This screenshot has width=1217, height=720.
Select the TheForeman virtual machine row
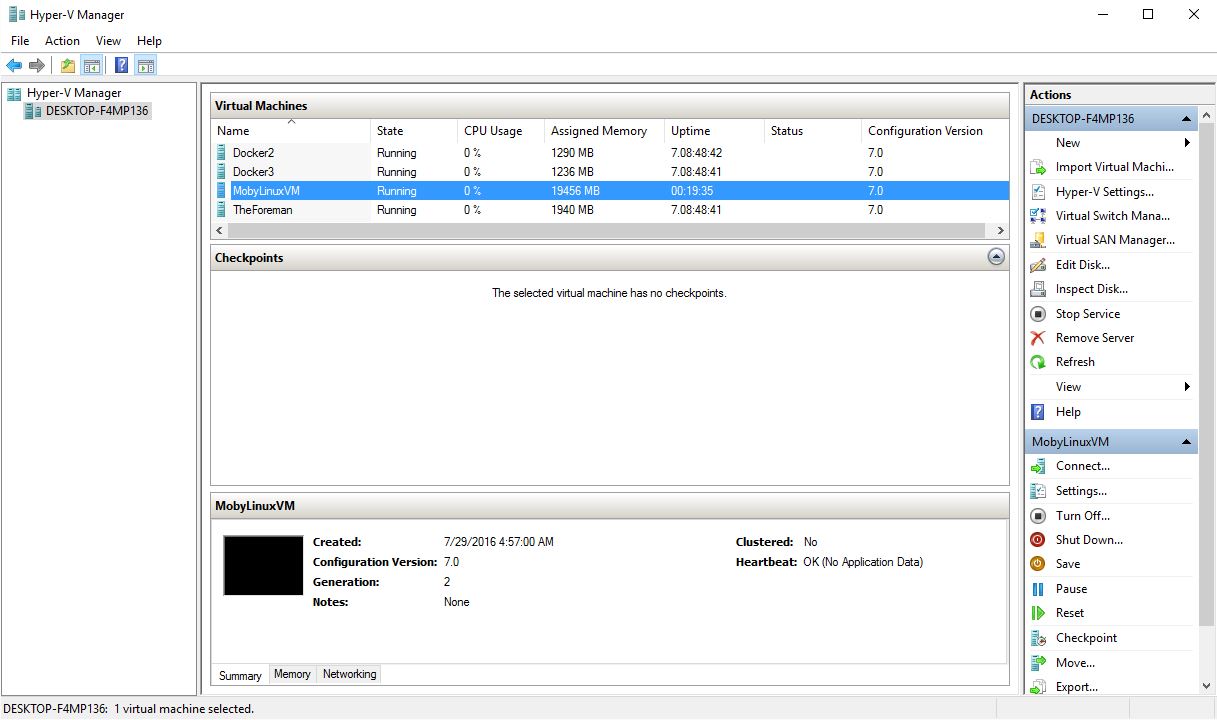(x=263, y=210)
